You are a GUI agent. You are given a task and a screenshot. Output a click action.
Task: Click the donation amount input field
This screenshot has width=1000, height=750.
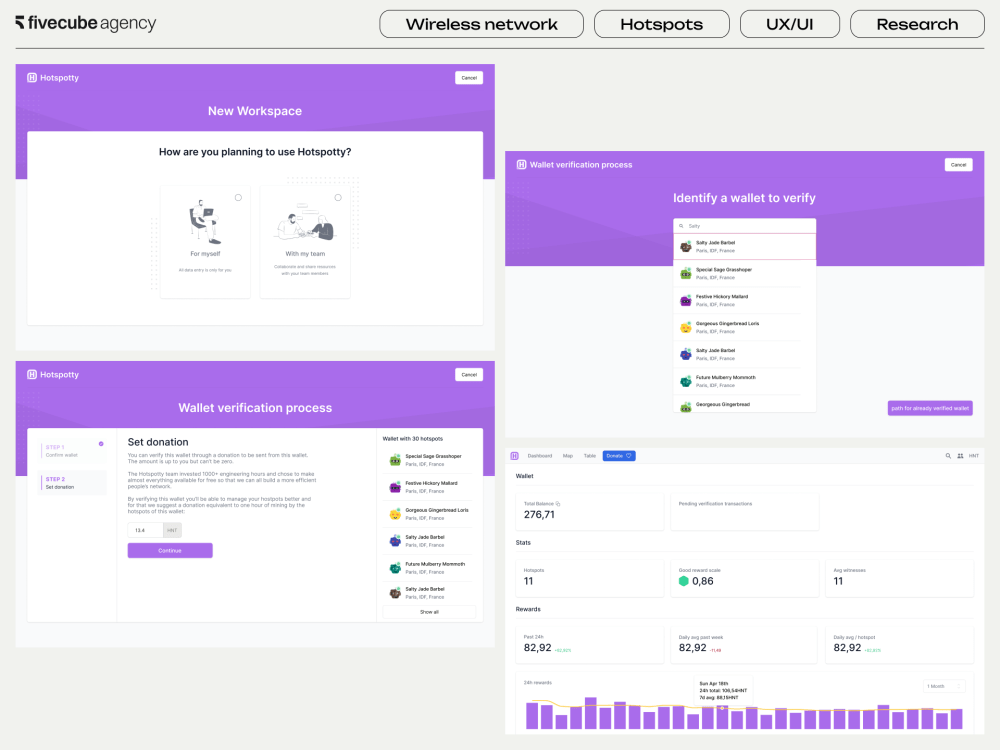tap(145, 530)
